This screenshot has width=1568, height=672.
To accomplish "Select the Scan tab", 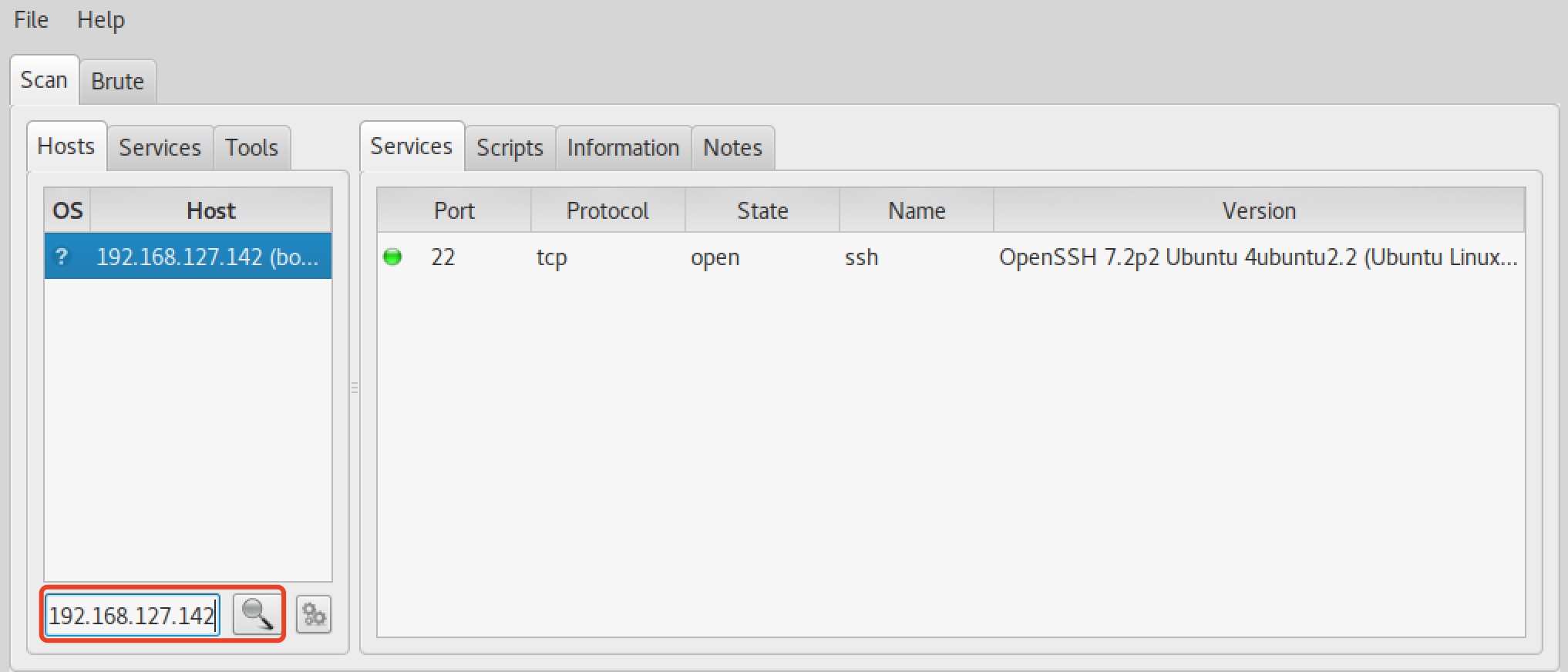I will 44,80.
